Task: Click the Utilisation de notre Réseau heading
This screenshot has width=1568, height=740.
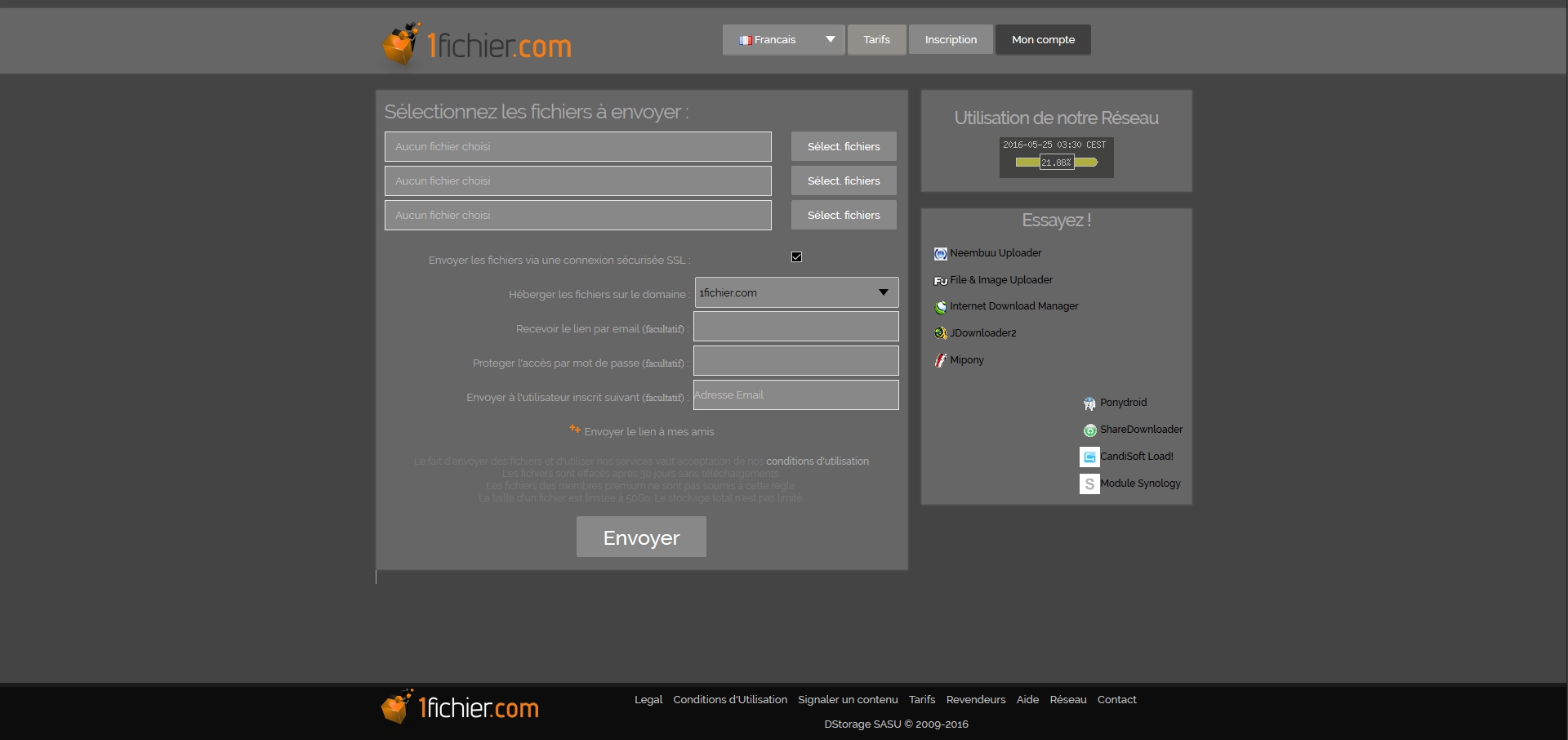Action: (x=1057, y=118)
